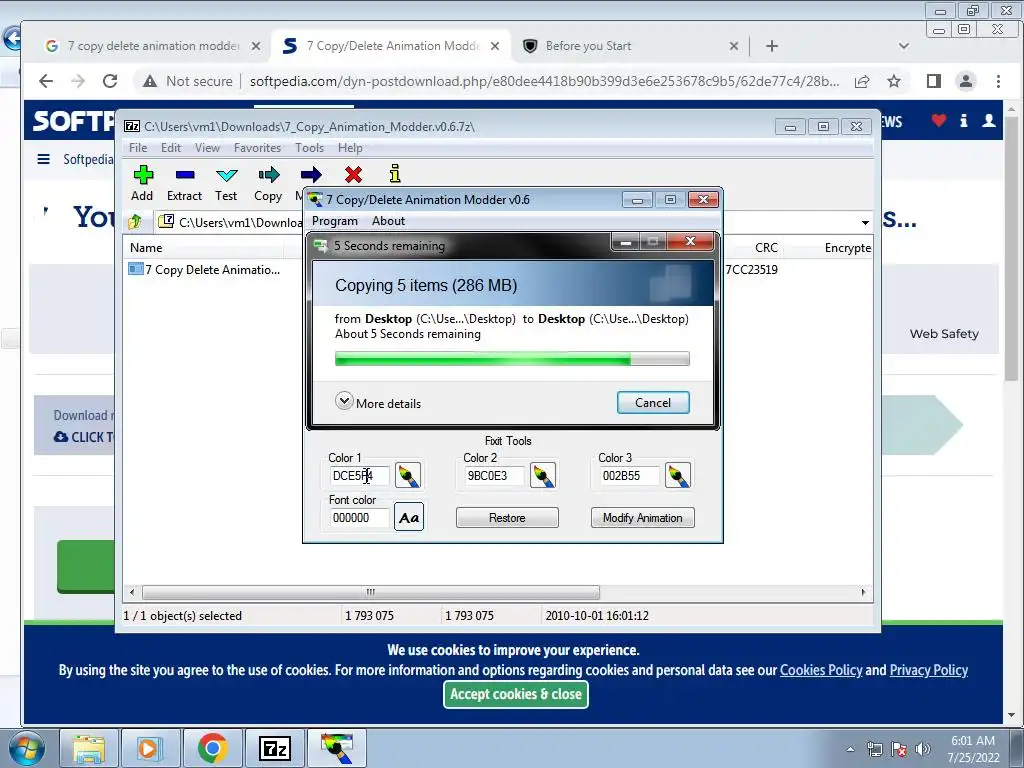Image resolution: width=1024 pixels, height=768 pixels.
Task: Open the Edit menu in 7-Zip
Action: [x=170, y=148]
